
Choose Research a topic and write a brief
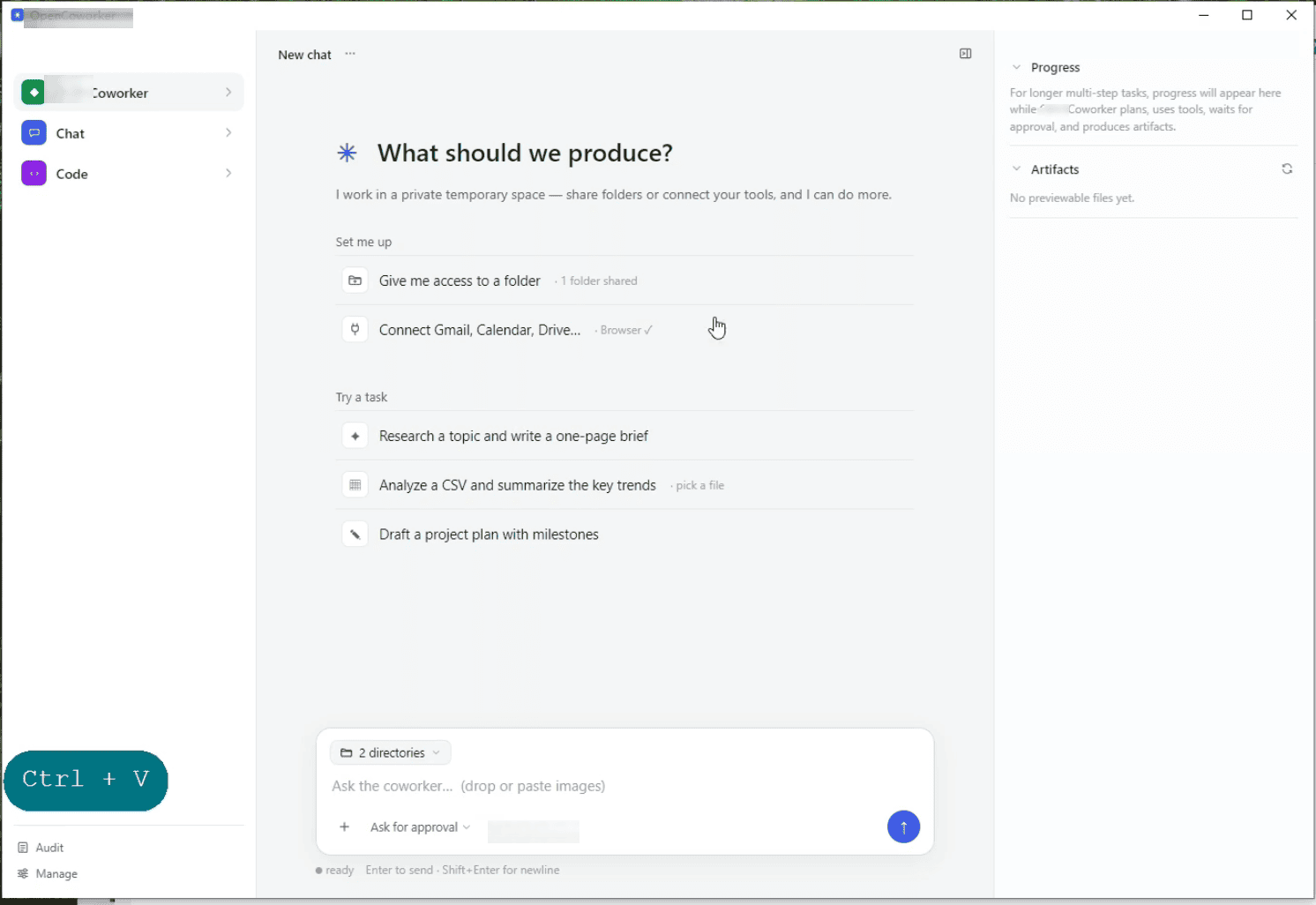pyautogui.click(x=624, y=436)
